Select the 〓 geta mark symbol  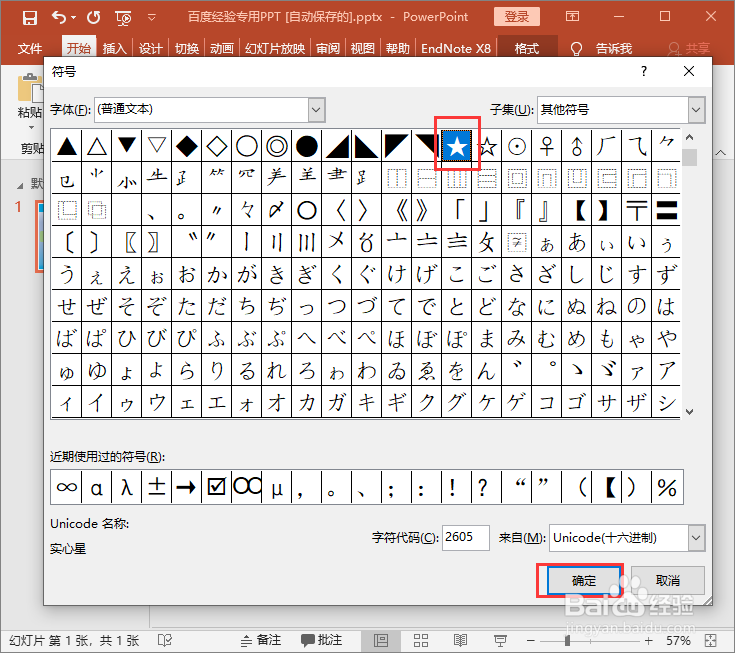pos(666,210)
